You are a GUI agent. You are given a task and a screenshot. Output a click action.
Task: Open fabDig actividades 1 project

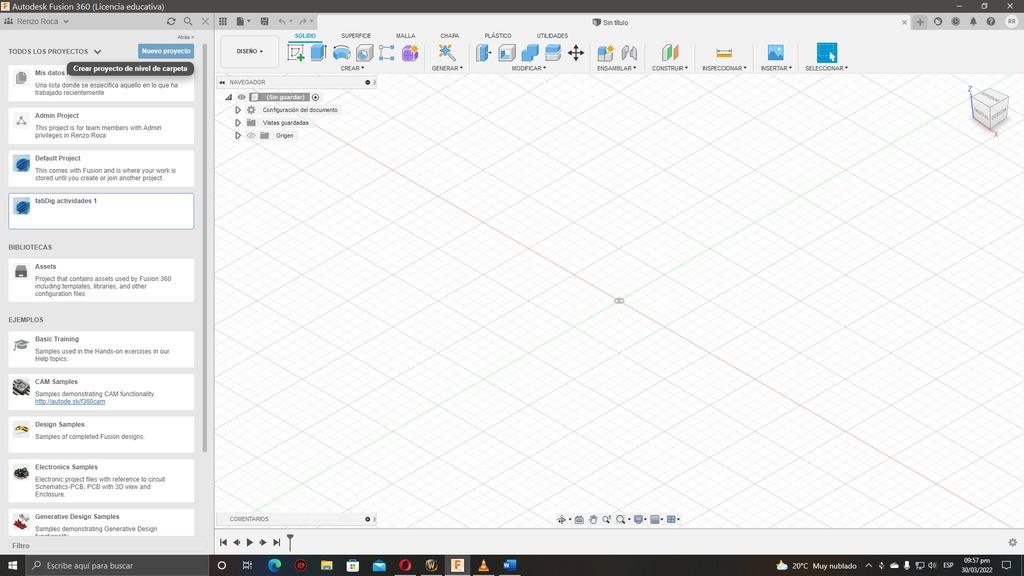(x=101, y=211)
